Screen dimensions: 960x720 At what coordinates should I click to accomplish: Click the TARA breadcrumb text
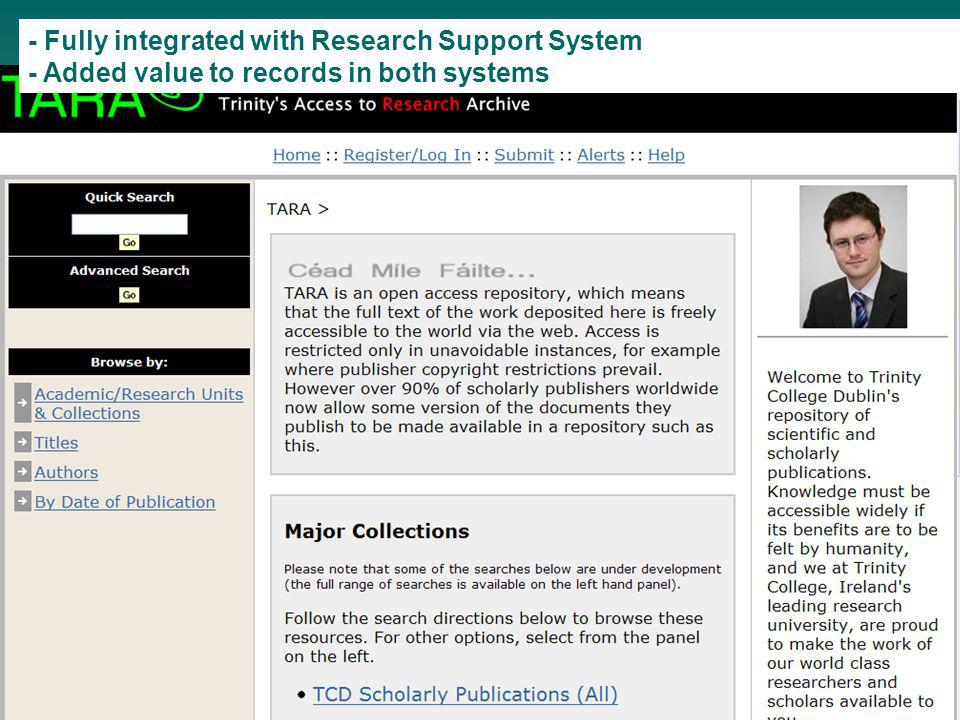(289, 209)
